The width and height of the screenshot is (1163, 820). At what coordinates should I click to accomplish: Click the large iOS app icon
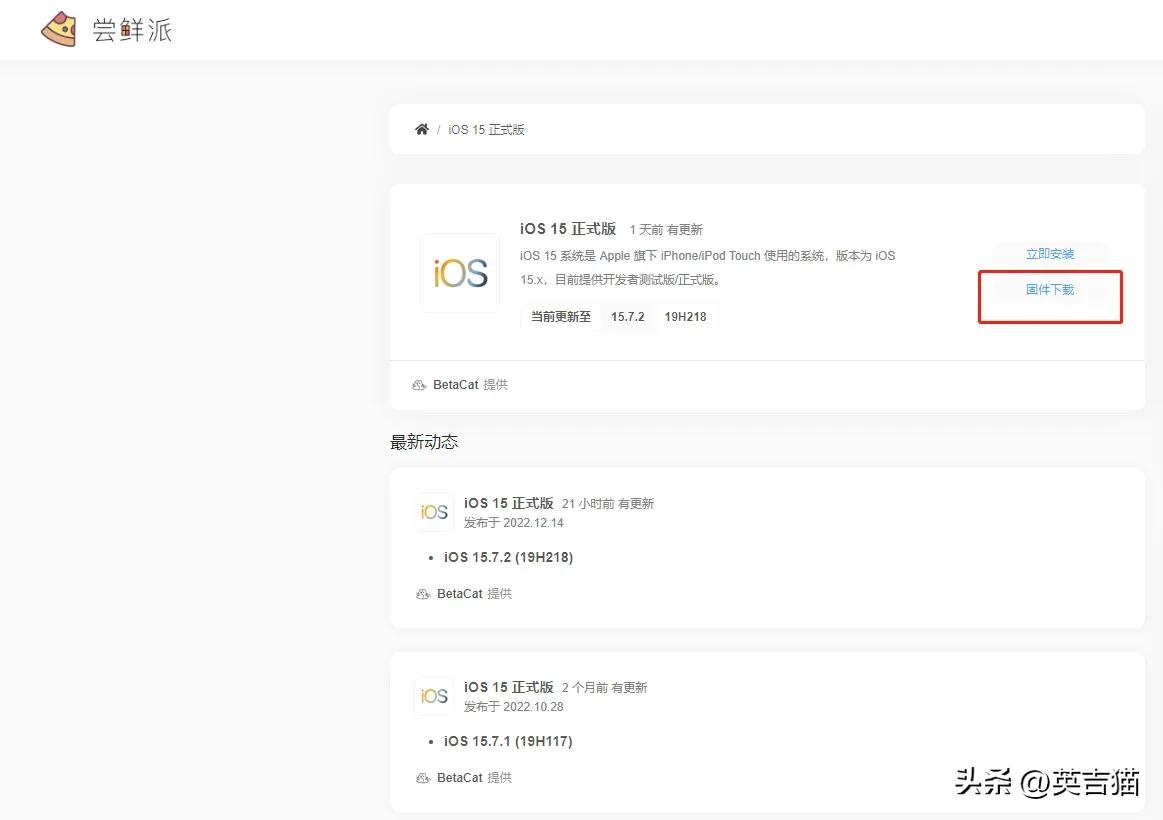460,272
